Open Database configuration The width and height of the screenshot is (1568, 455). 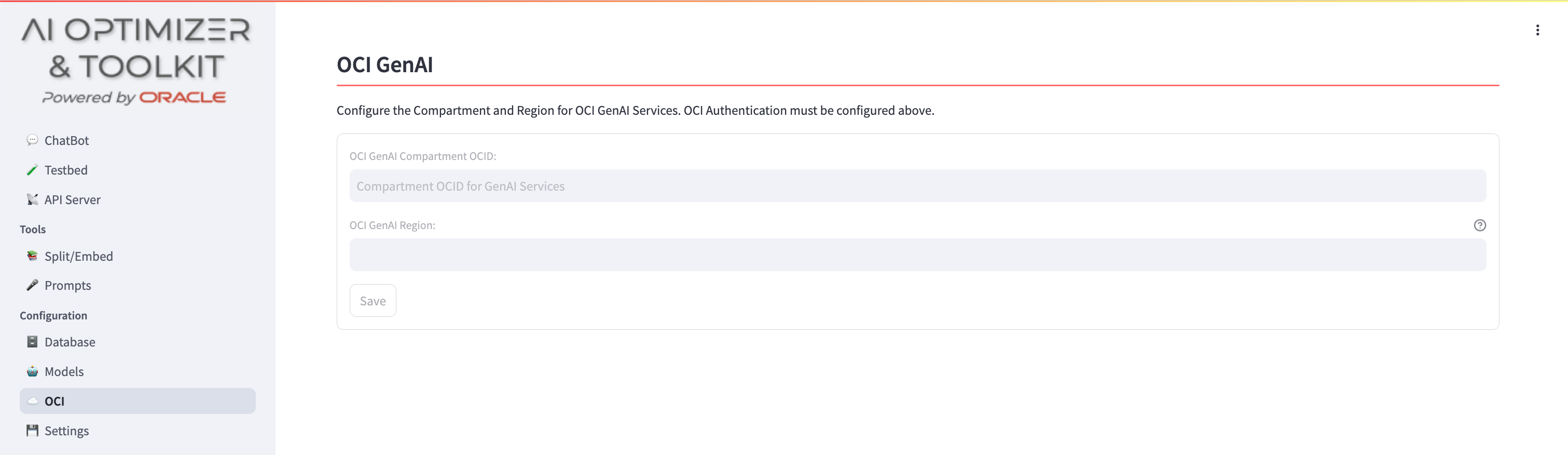137,342
